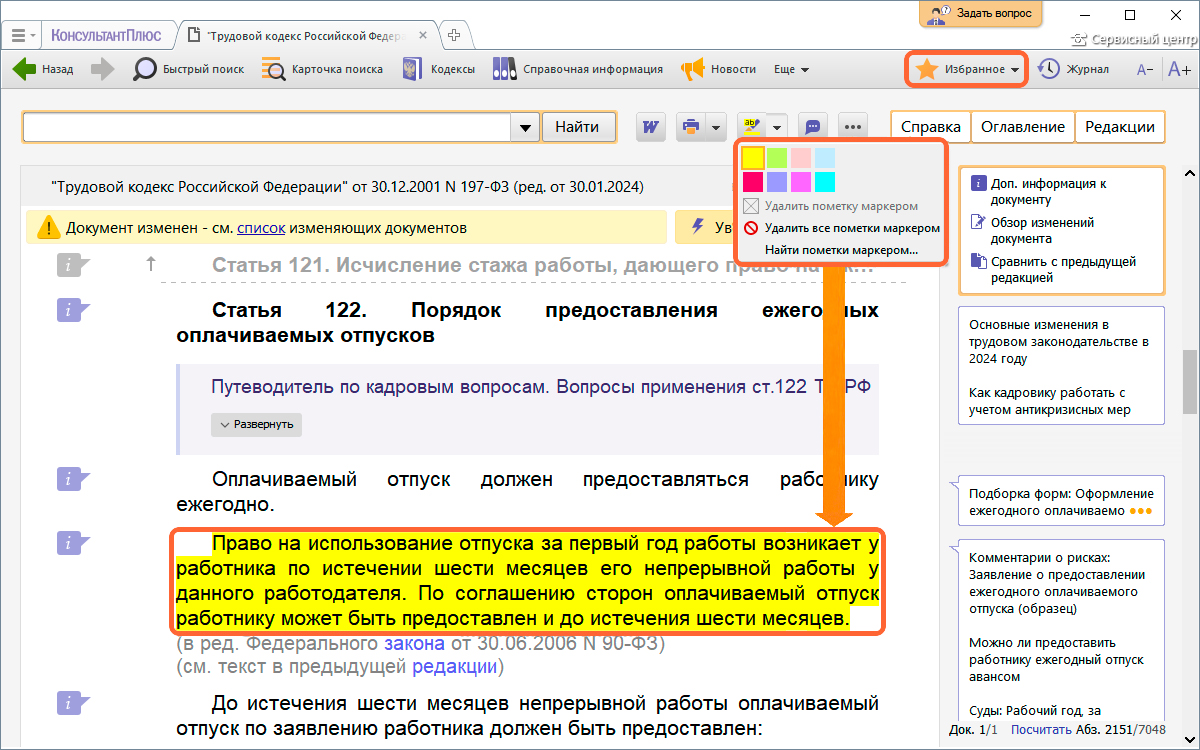Open the Сервисный центр link
Screen dimensions: 1200x750
click(x=1132, y=41)
